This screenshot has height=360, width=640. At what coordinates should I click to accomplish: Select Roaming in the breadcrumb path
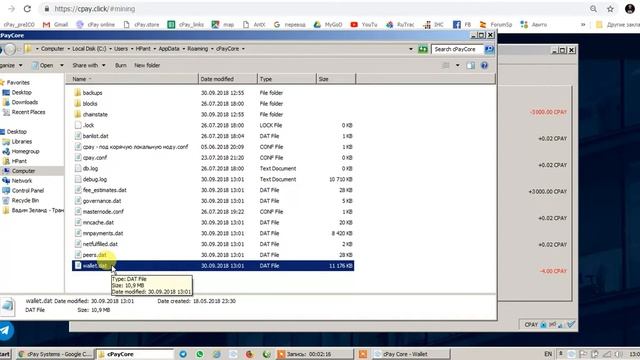pos(198,49)
